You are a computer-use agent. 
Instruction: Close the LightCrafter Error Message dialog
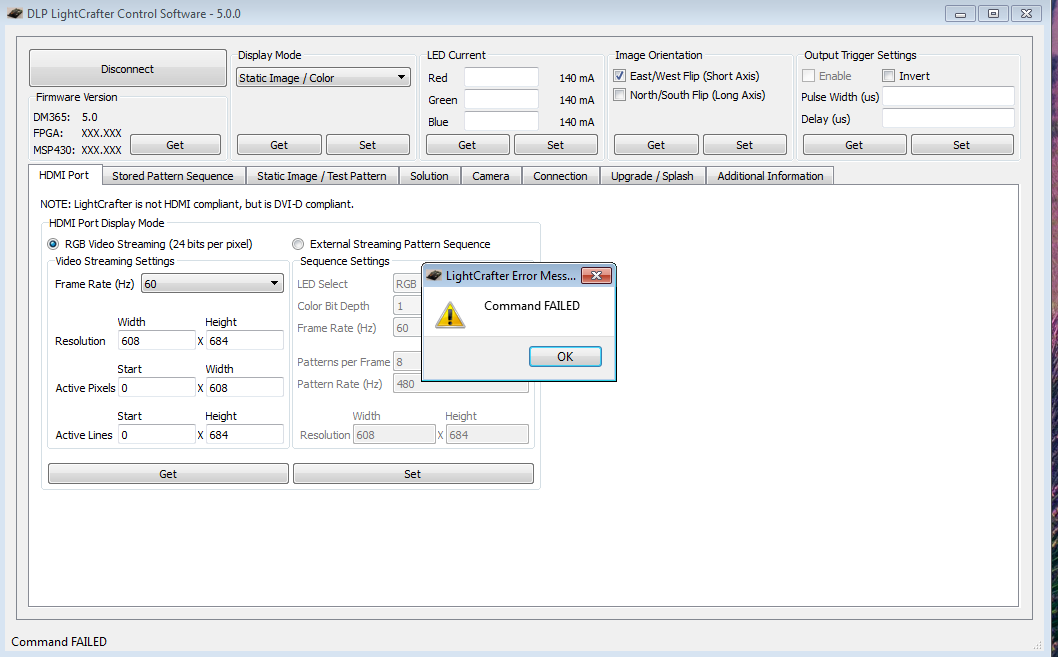coord(596,275)
